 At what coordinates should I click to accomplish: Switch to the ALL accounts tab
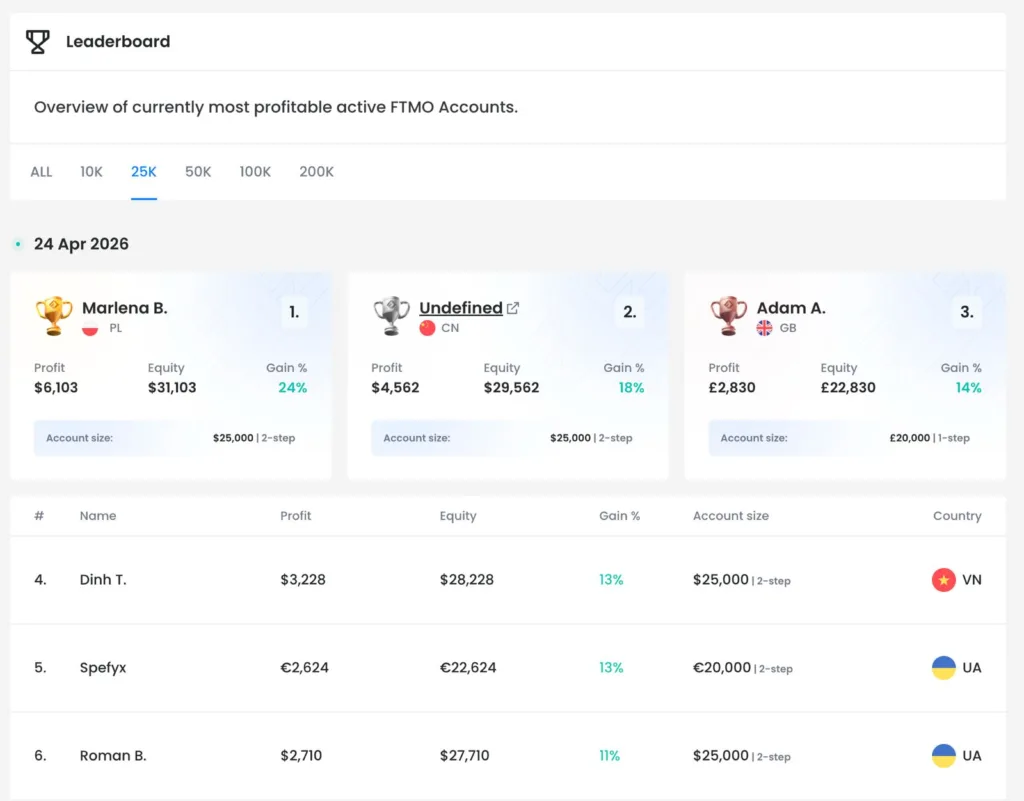tap(41, 172)
